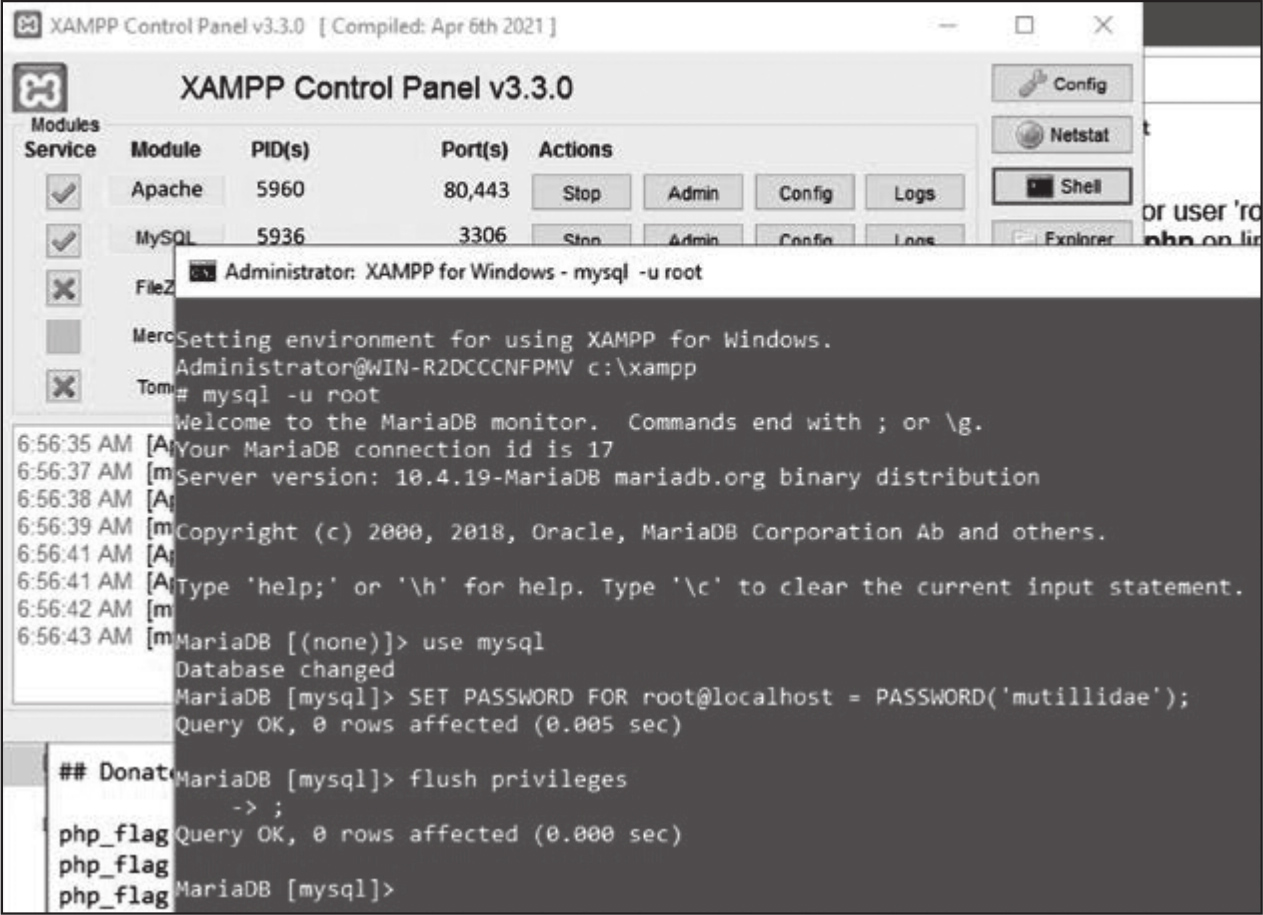Open Apache Admin page
The height and width of the screenshot is (915, 1263).
(x=693, y=193)
